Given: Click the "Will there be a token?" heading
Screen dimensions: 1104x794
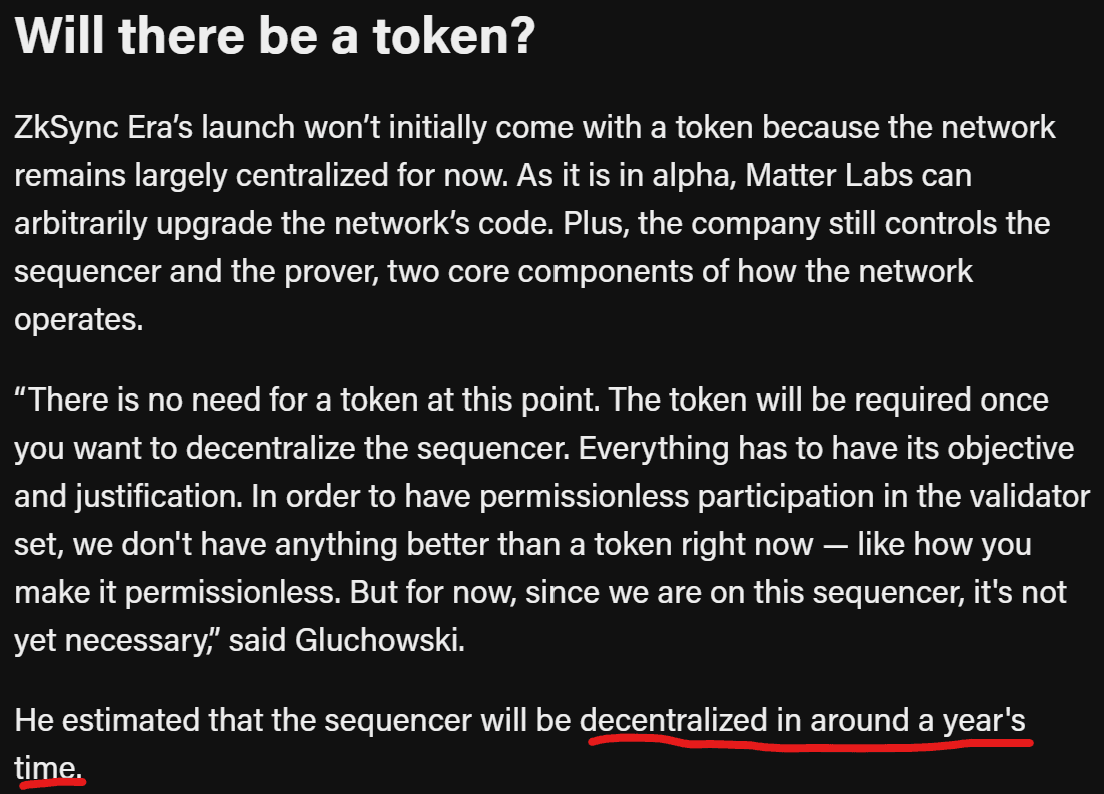Looking at the screenshot, I should 275,35.
